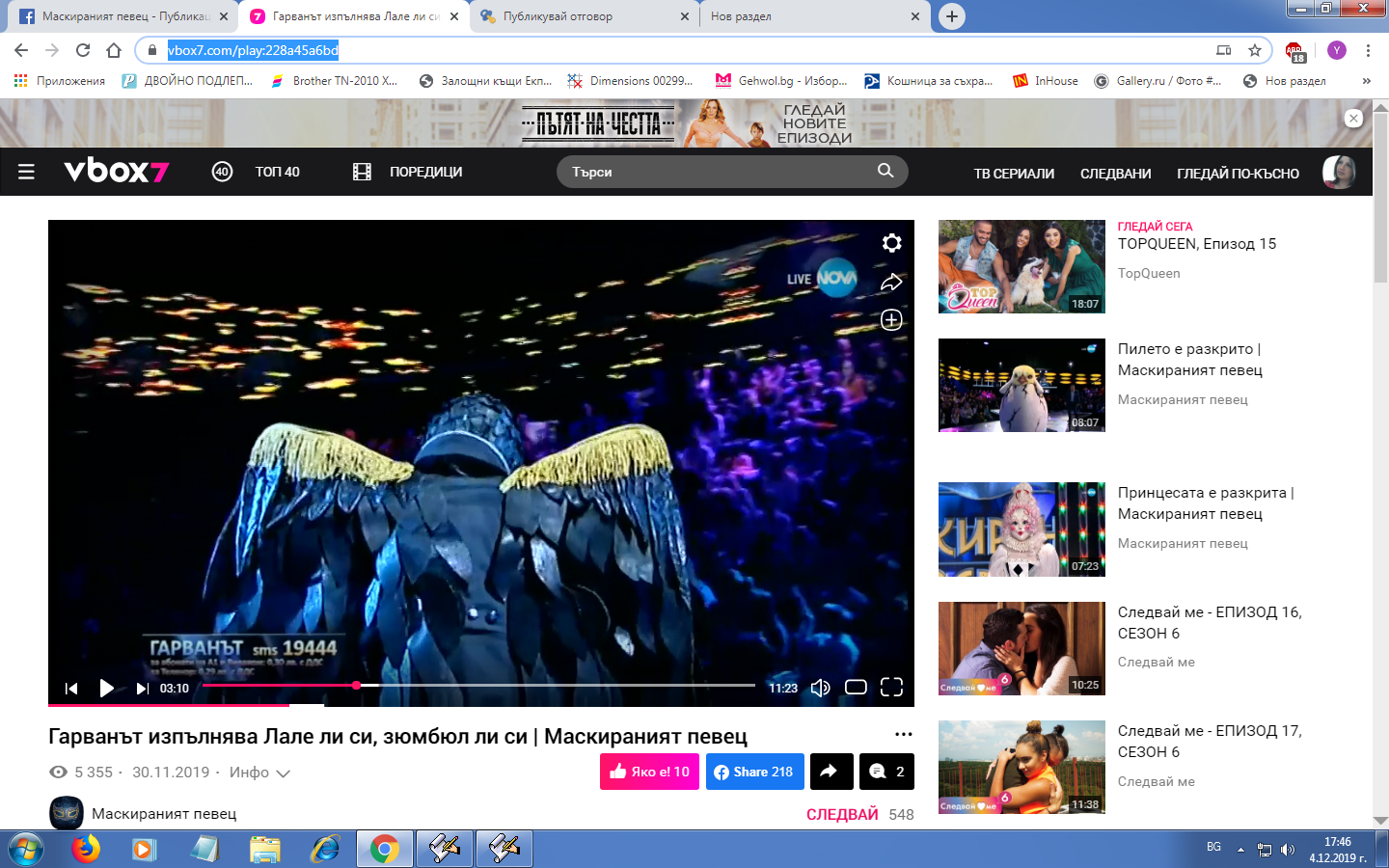
Task: Go to the previous video
Action: (x=71, y=688)
